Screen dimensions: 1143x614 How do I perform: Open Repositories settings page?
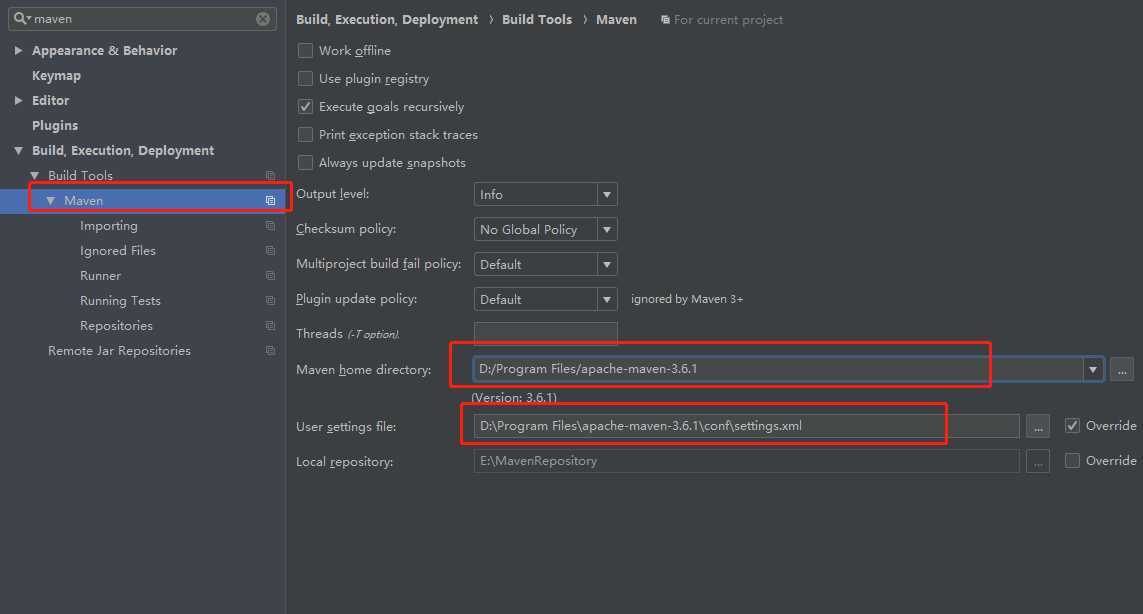click(117, 326)
